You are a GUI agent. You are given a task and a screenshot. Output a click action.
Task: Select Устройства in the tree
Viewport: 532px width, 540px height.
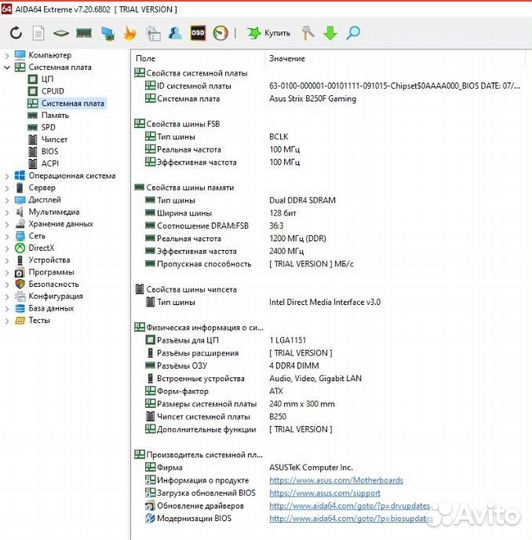click(x=49, y=260)
